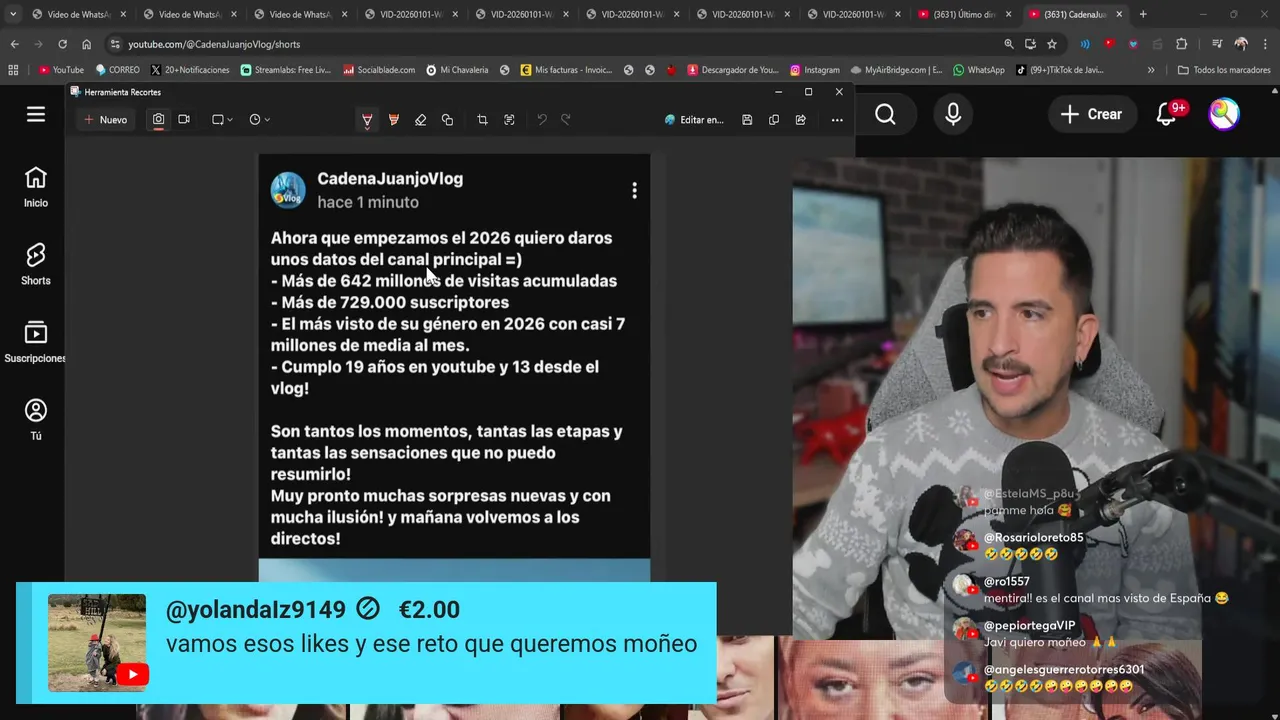Open Suscripciones in the YouTube sidebar
Viewport: 1280px width, 720px height.
point(36,343)
